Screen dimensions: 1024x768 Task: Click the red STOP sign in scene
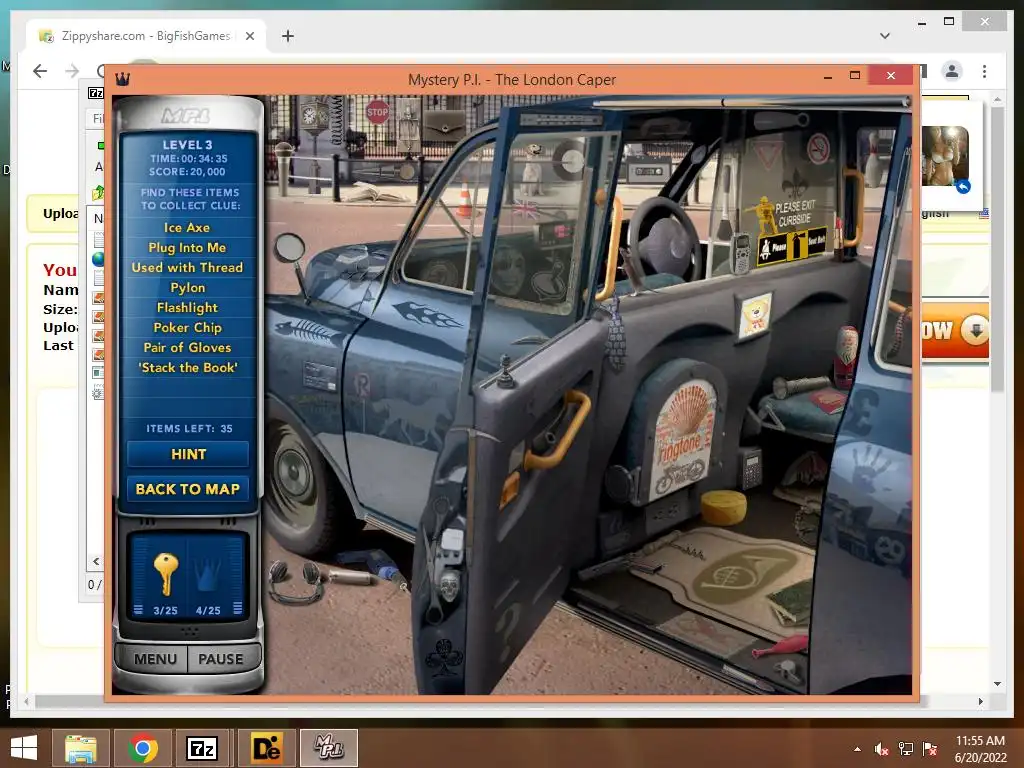pos(377,112)
